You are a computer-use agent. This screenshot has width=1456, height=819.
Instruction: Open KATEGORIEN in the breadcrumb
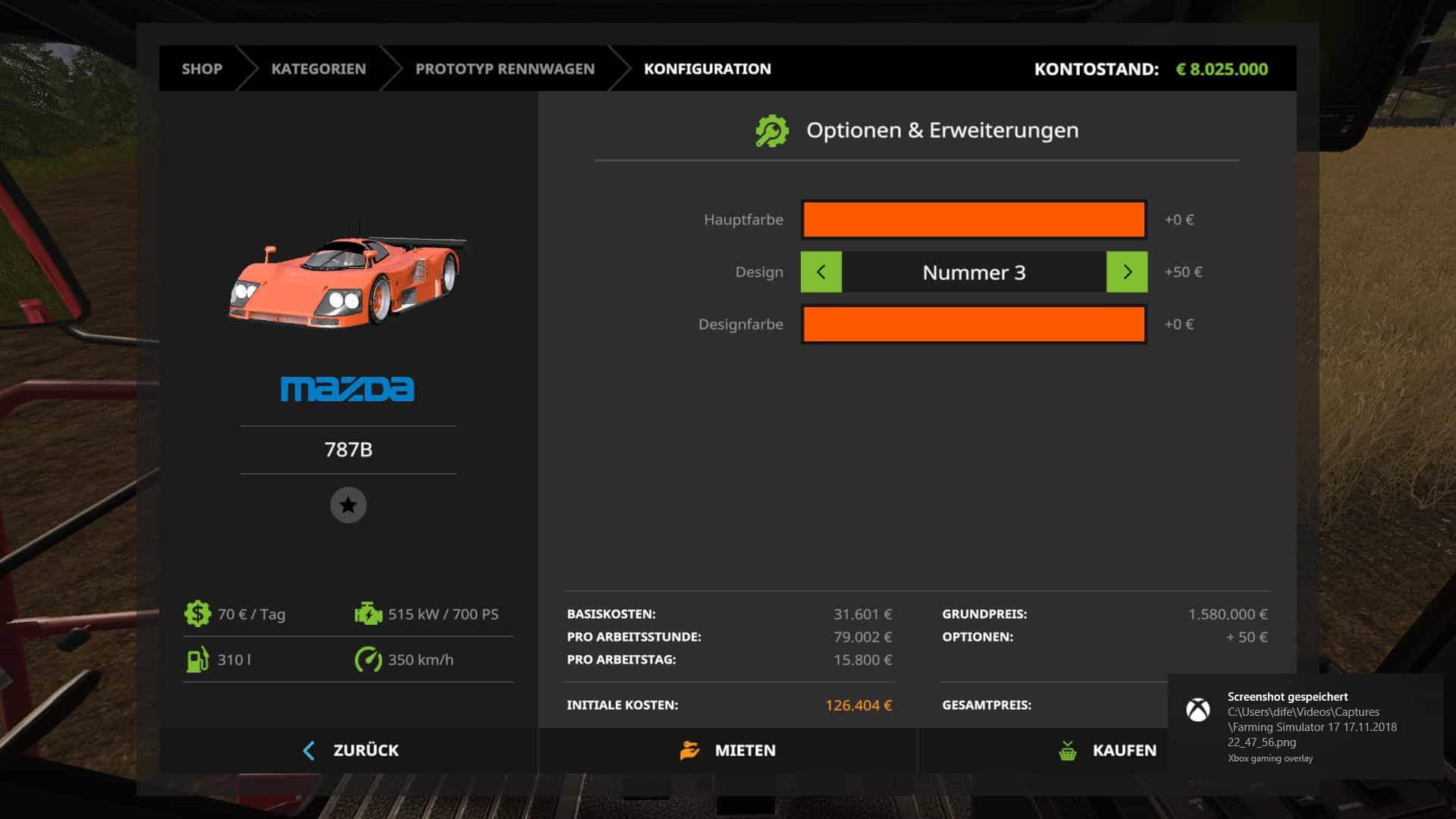click(318, 69)
